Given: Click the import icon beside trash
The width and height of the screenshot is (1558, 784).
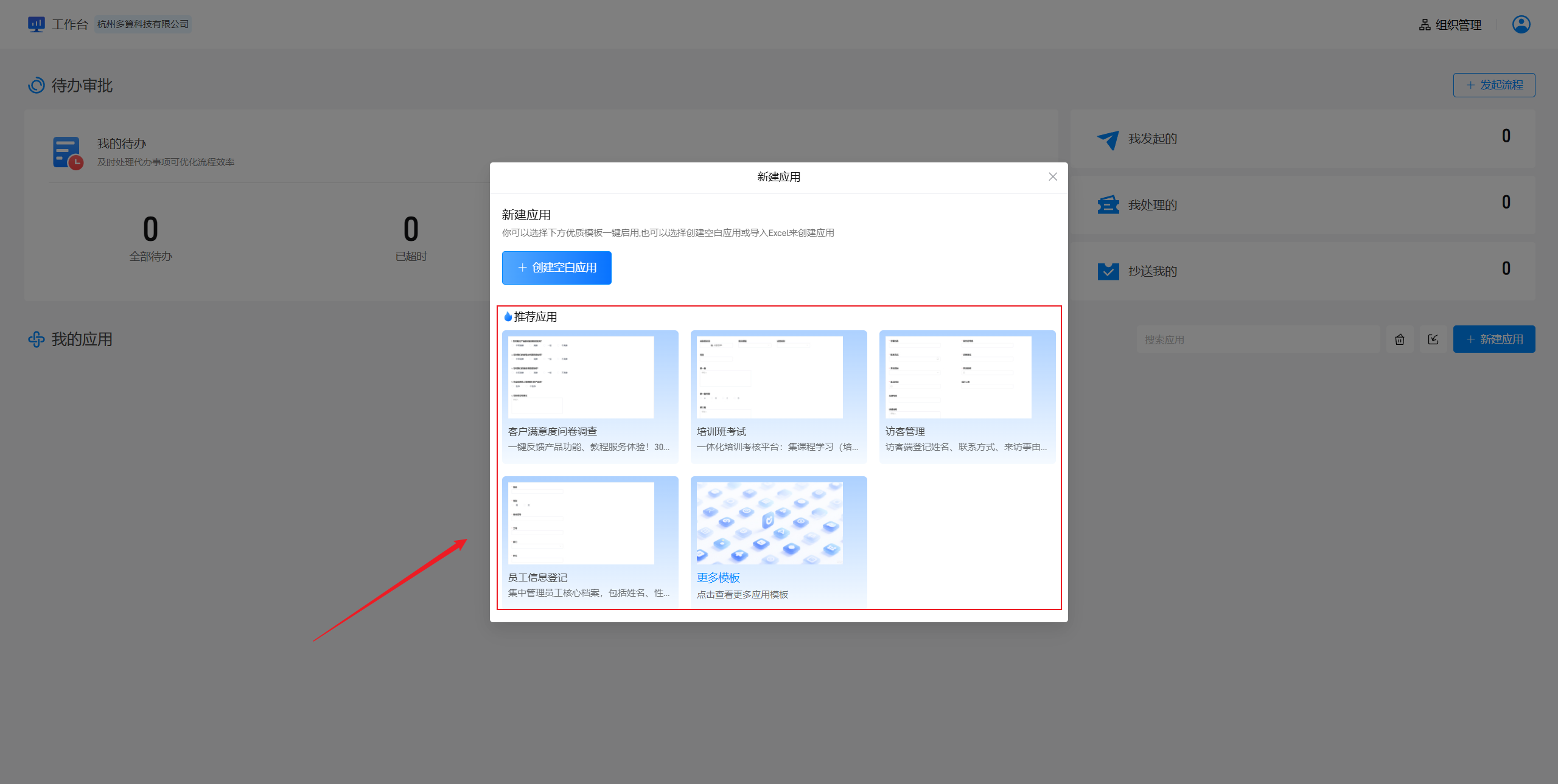Looking at the screenshot, I should tap(1433, 339).
